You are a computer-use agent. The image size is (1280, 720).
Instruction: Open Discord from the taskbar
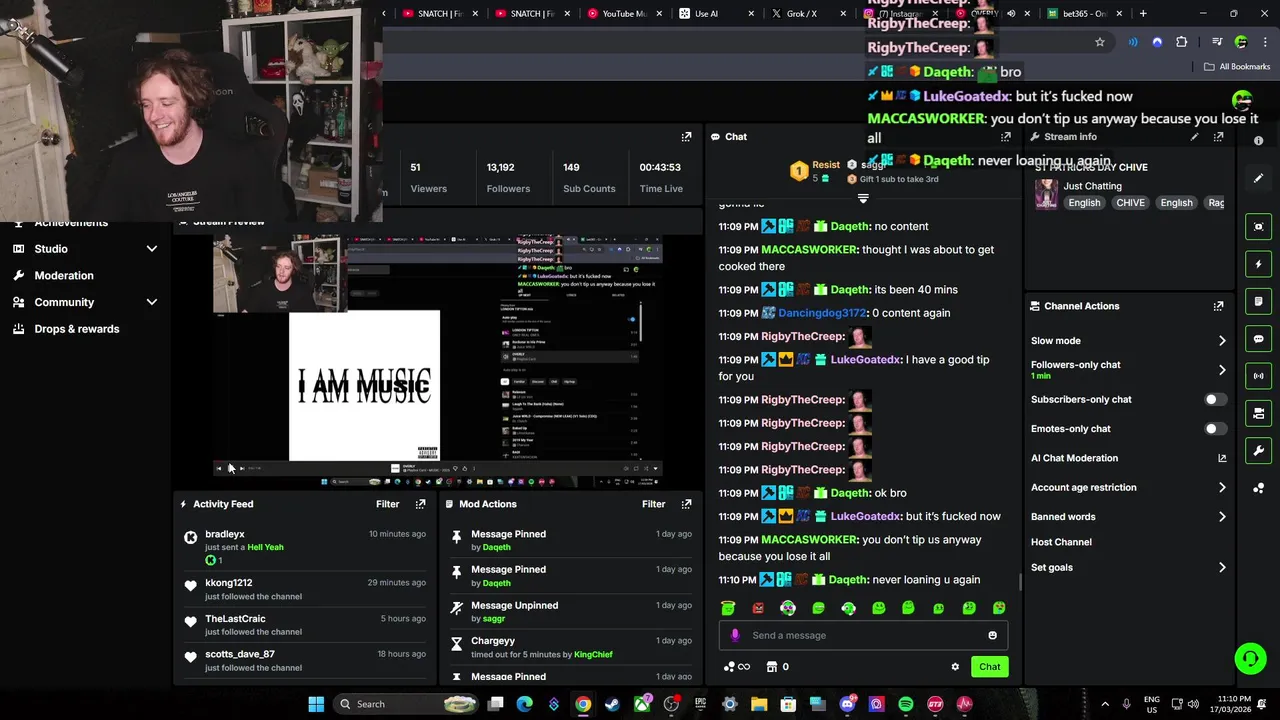click(x=848, y=704)
